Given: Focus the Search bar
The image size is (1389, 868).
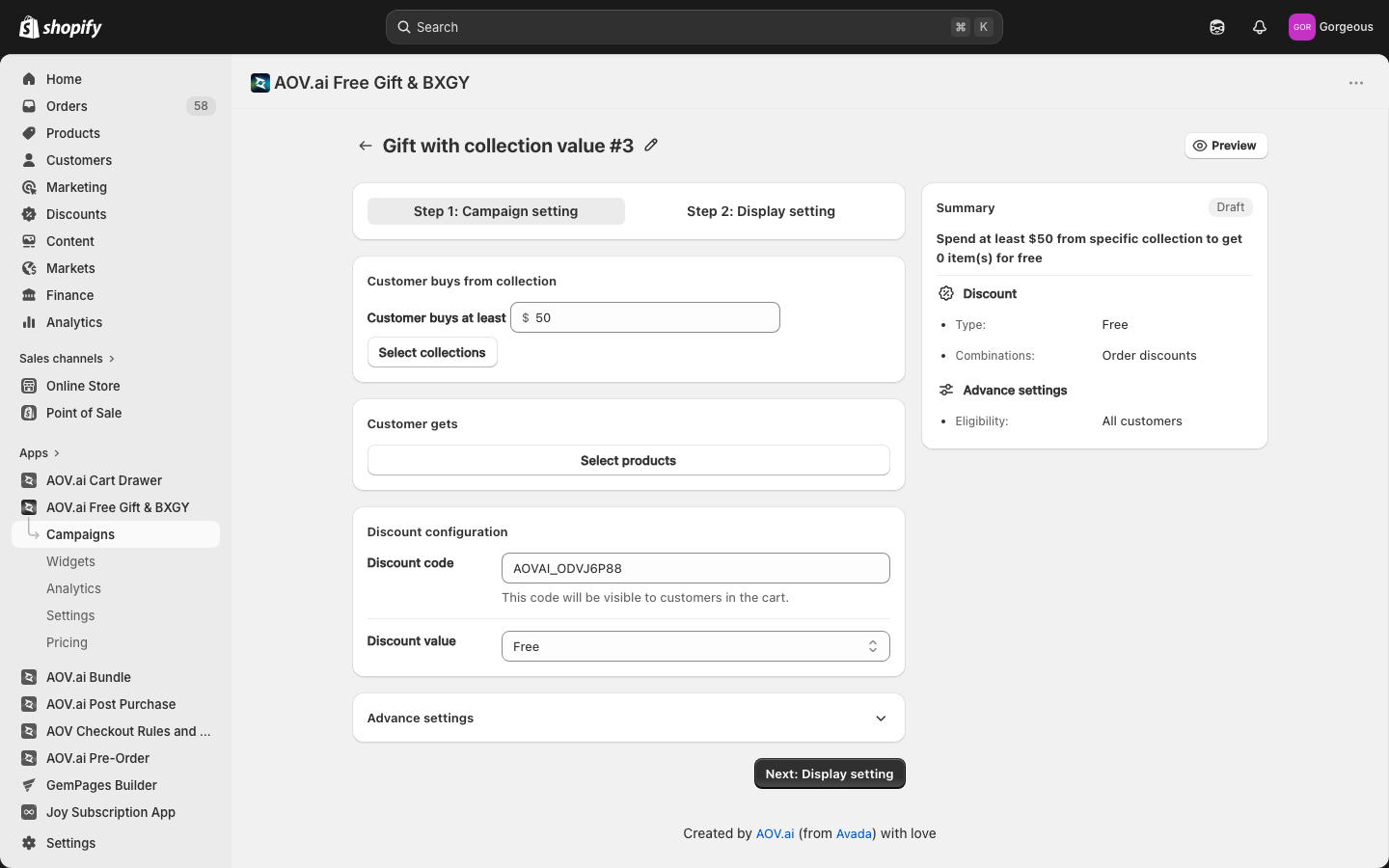Looking at the screenshot, I should 694,27.
